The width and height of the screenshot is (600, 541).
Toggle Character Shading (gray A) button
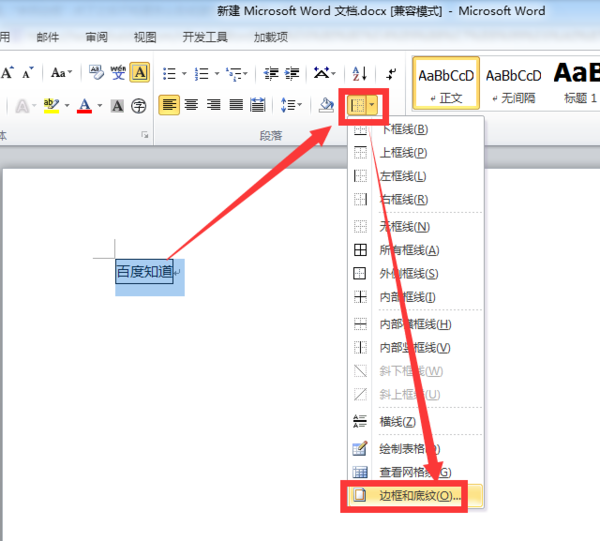click(117, 106)
